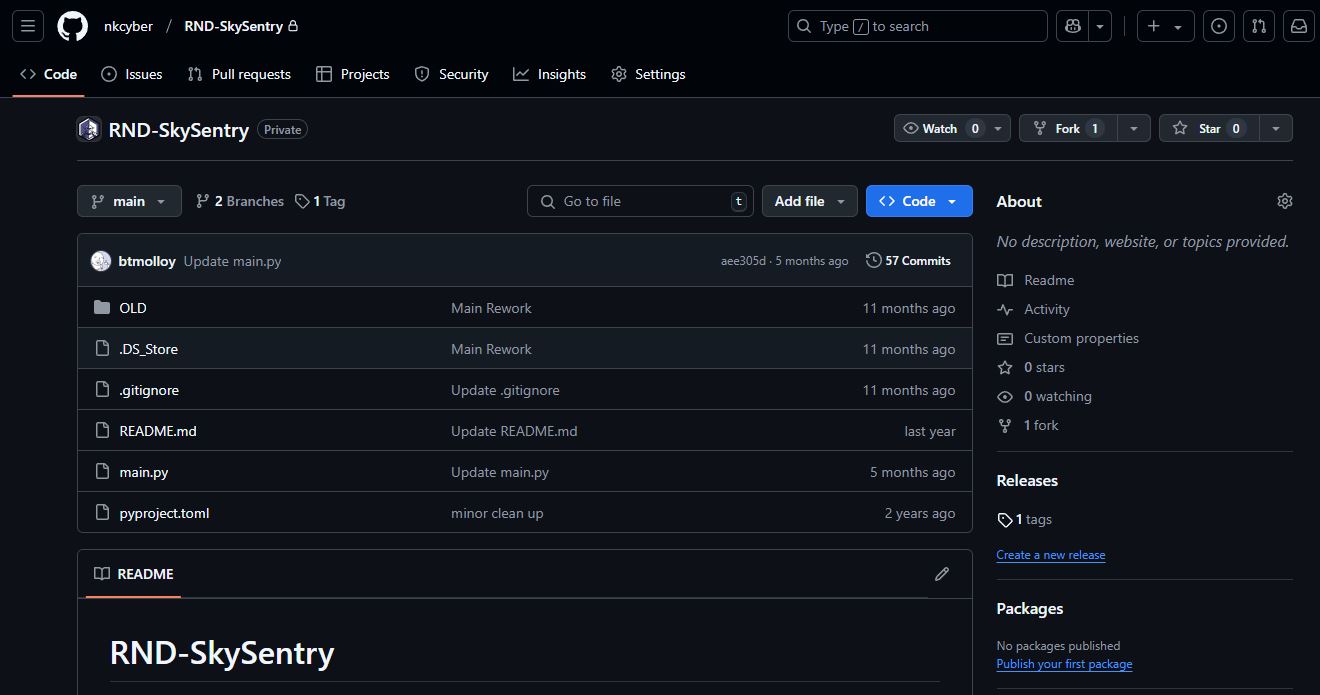View the 1 Tag link
This screenshot has width=1320, height=695.
tap(320, 201)
